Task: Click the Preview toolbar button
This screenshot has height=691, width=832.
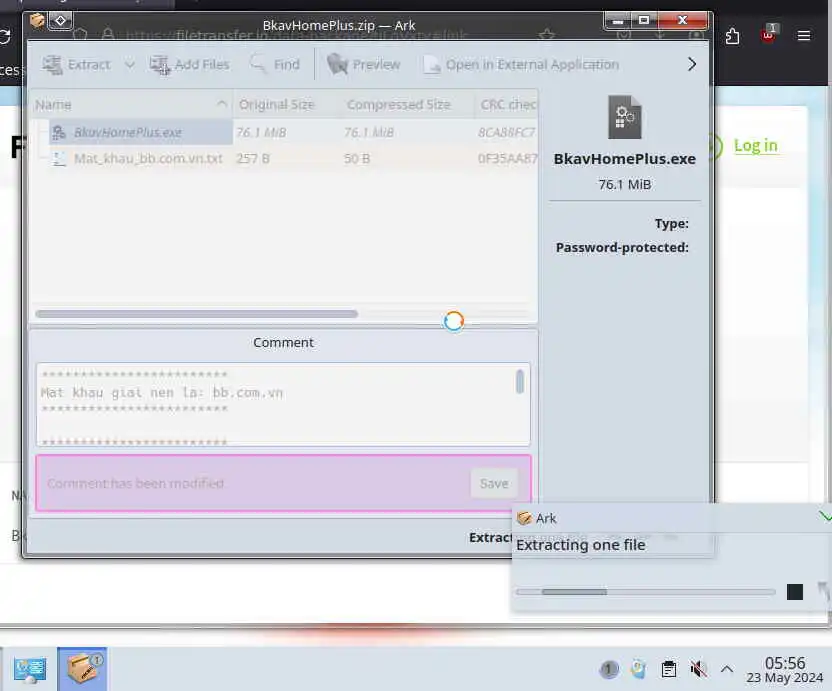Action: click(363, 65)
